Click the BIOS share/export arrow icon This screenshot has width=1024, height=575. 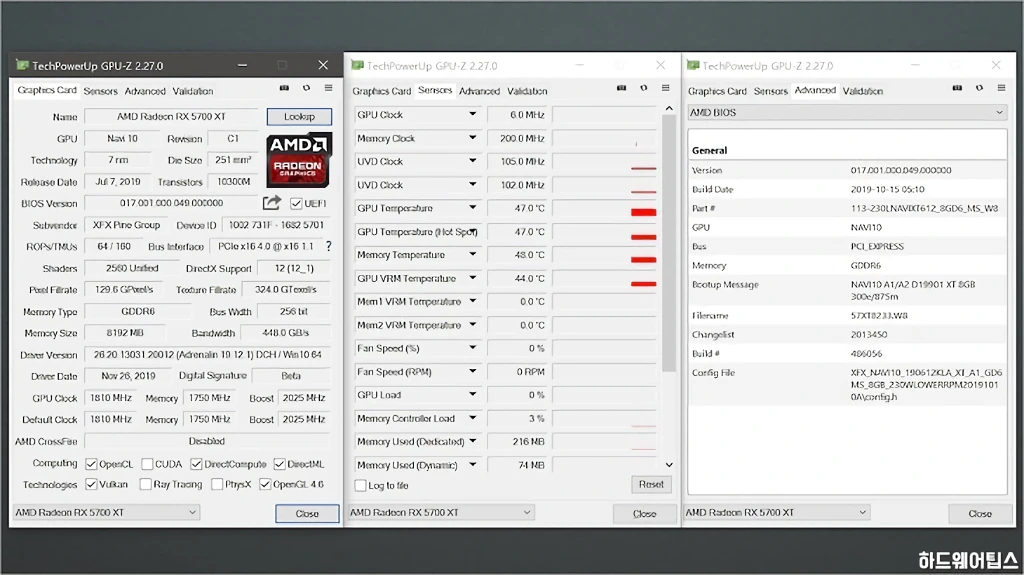coord(272,203)
